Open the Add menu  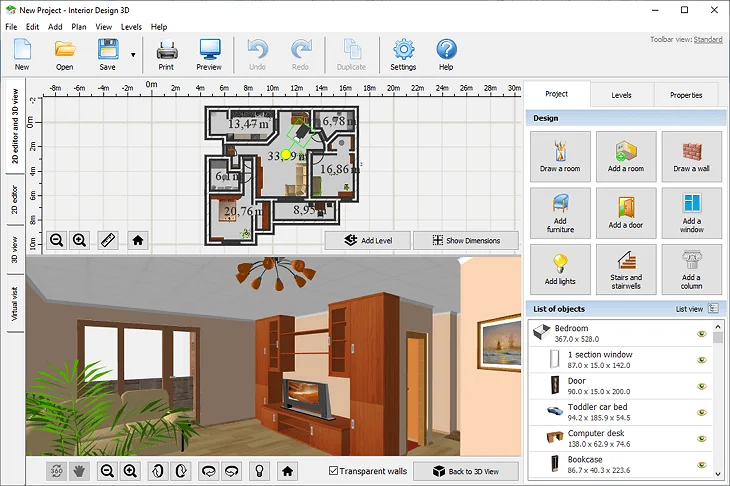pos(55,27)
